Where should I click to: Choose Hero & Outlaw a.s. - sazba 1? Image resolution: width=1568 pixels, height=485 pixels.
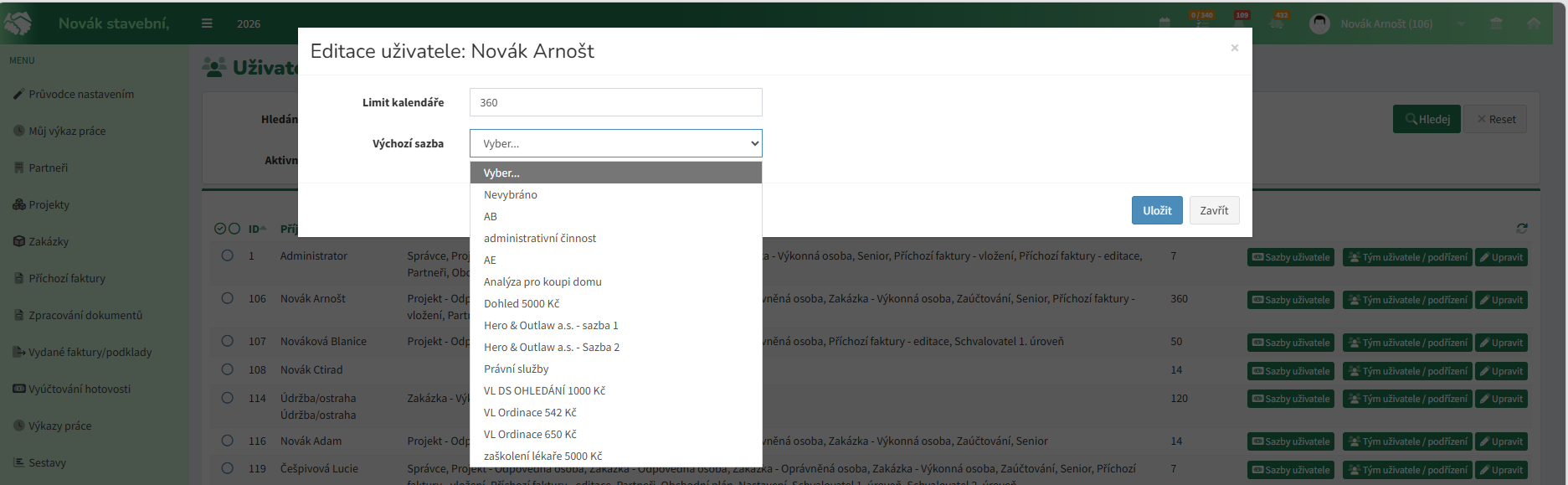(x=616, y=325)
